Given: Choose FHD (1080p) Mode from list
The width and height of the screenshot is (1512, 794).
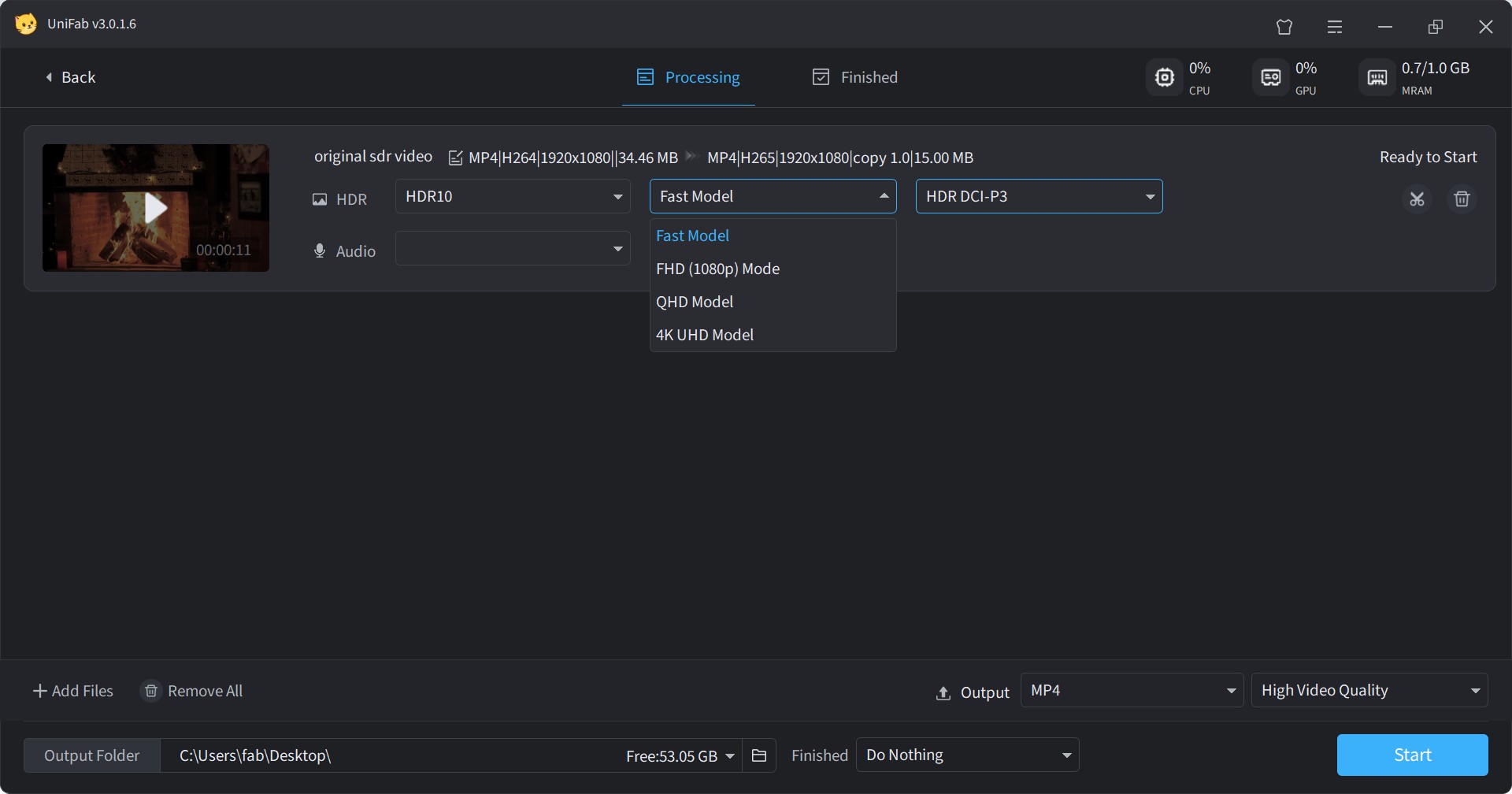Looking at the screenshot, I should [717, 269].
